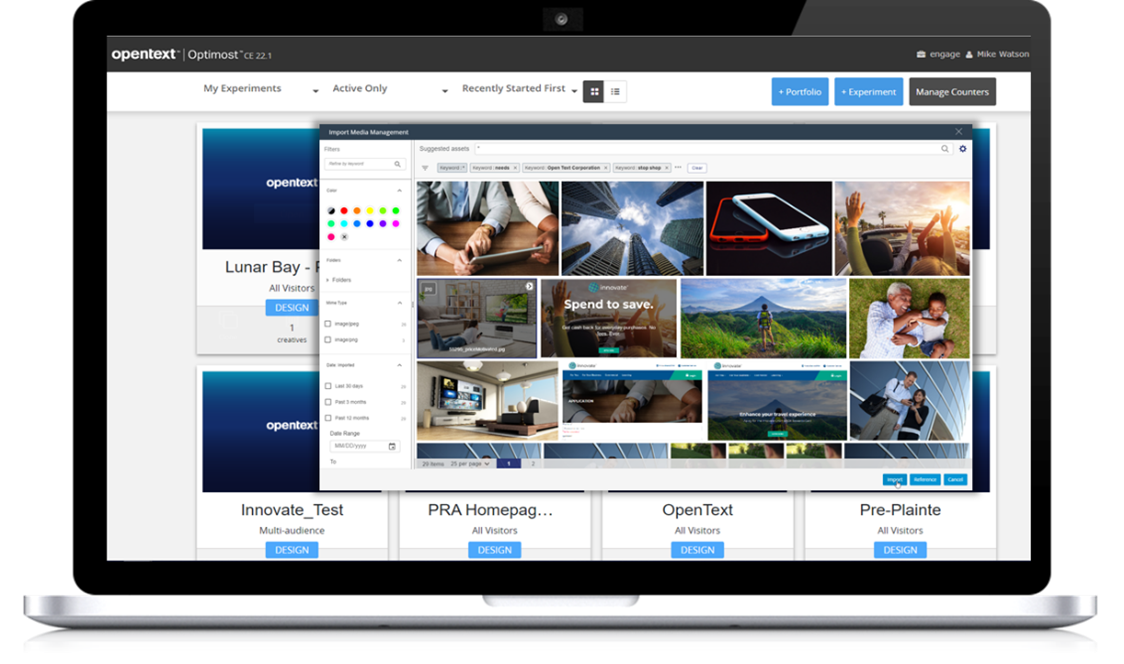Image resolution: width=1124 pixels, height=664 pixels.
Task: Click the Reference button in dialog
Action: coord(925,480)
